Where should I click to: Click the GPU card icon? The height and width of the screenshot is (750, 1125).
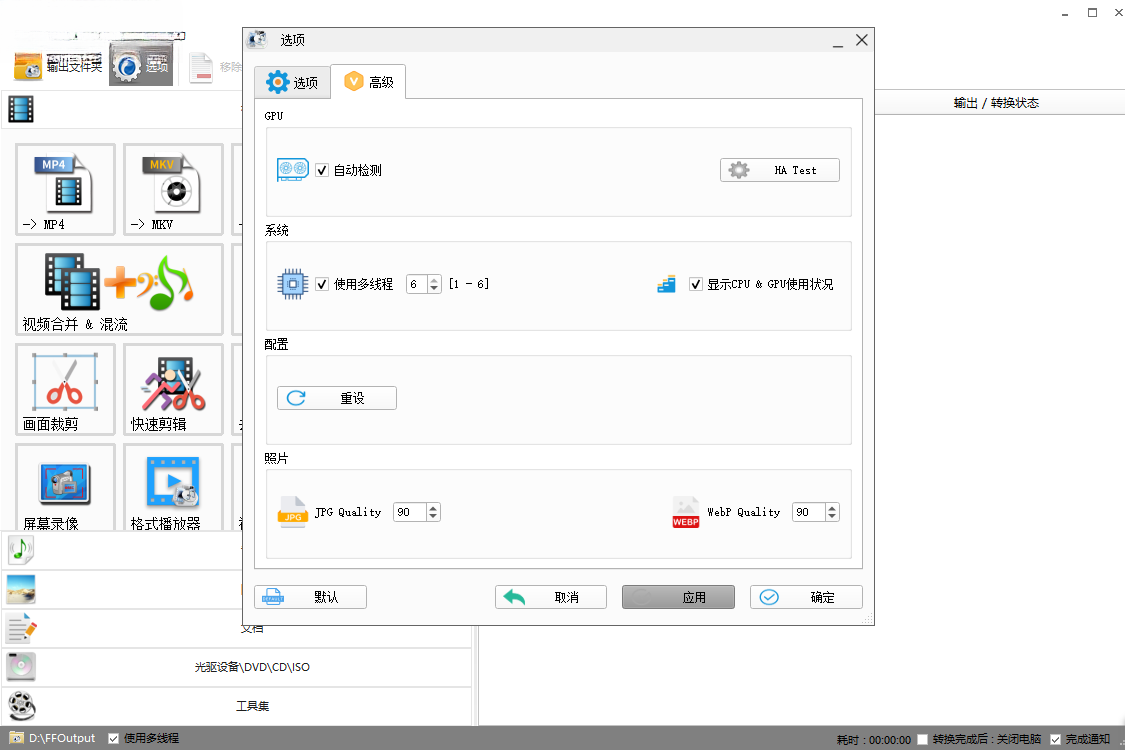pyautogui.click(x=293, y=170)
